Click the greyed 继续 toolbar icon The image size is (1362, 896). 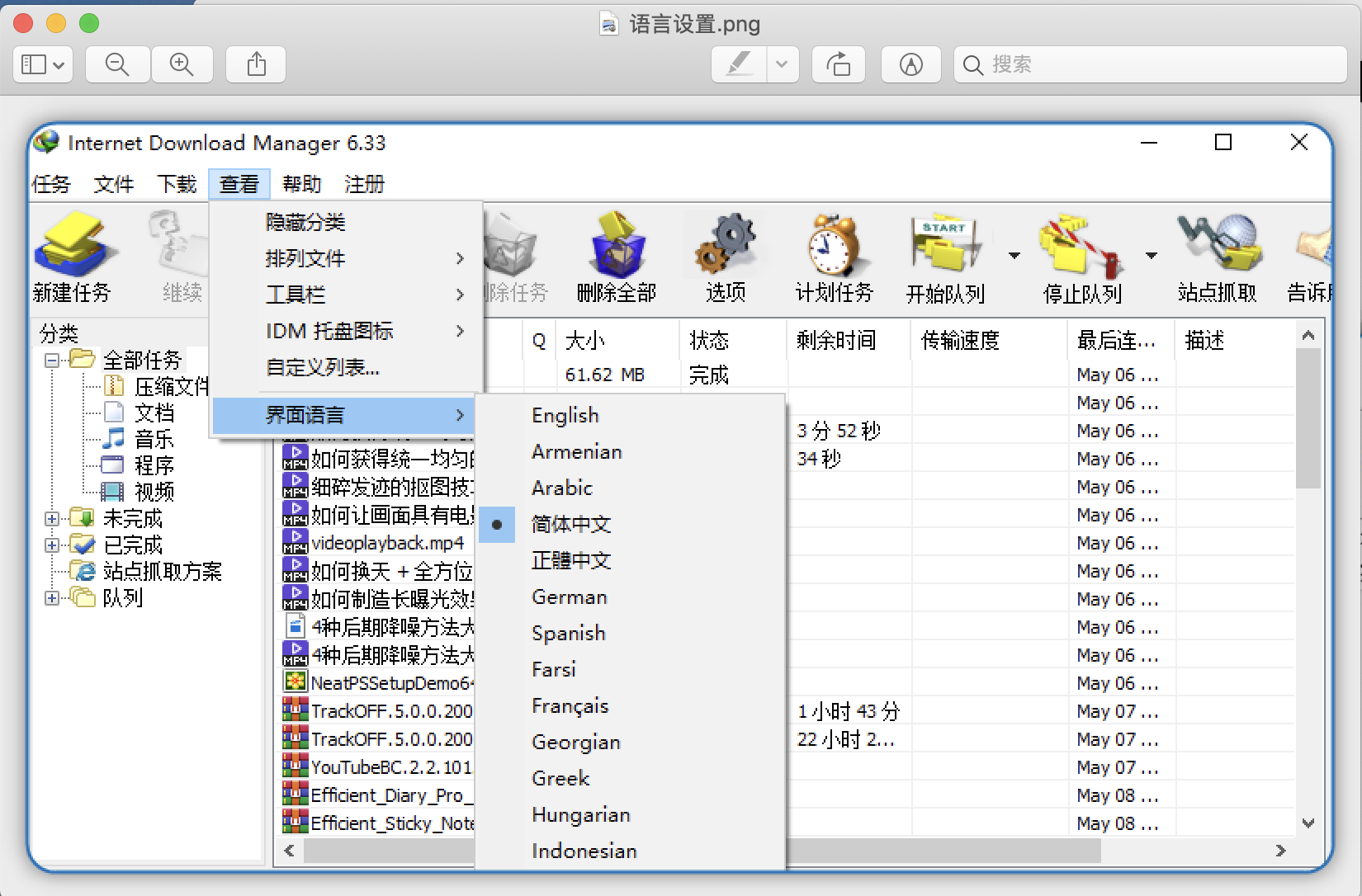[x=177, y=244]
